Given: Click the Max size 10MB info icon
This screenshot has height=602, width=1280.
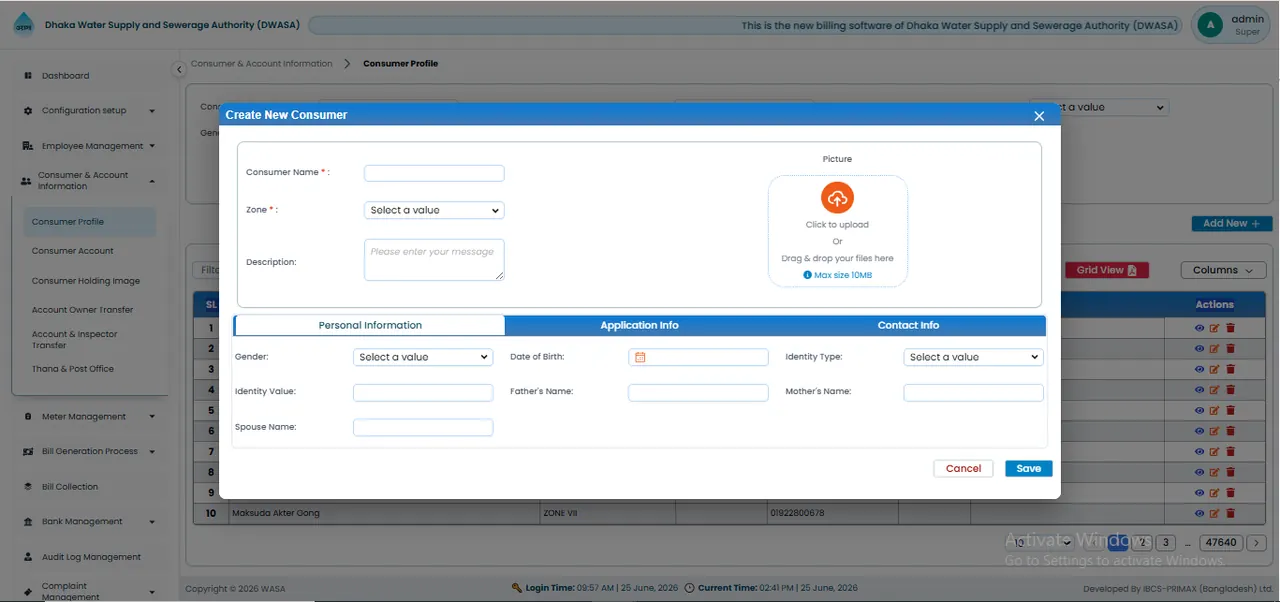Looking at the screenshot, I should 807,275.
